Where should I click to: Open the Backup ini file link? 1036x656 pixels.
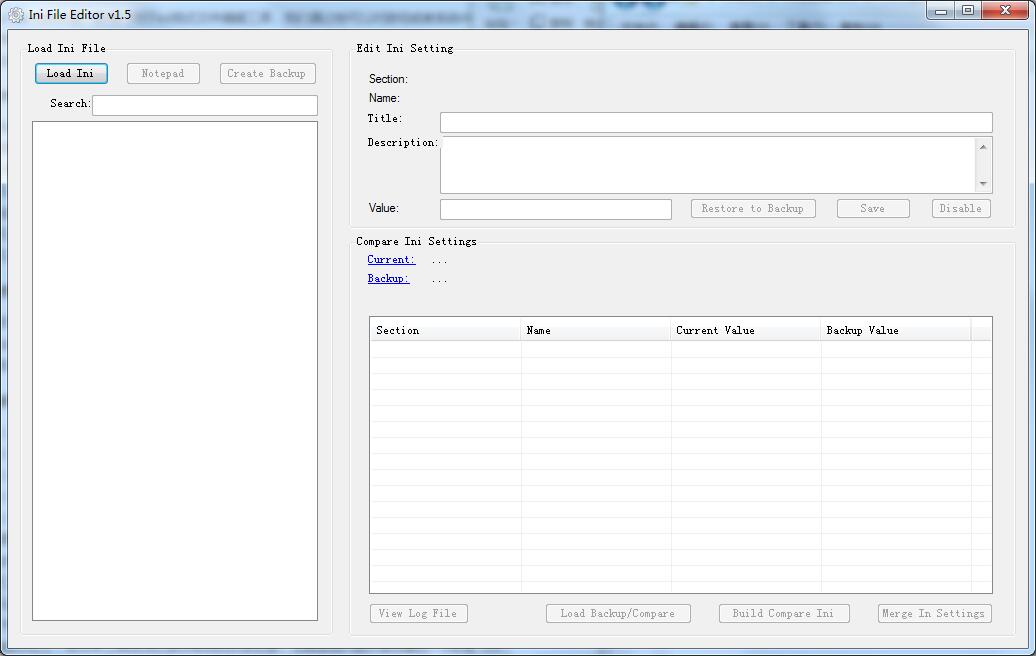click(388, 278)
